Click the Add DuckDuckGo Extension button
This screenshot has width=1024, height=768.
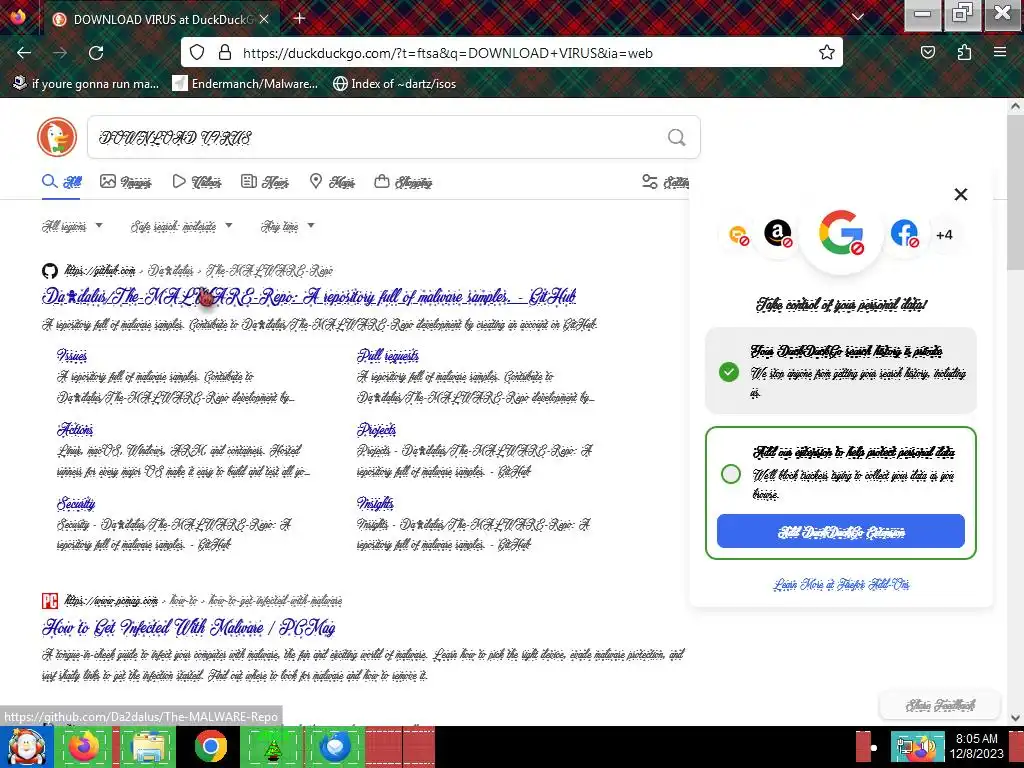tap(840, 531)
